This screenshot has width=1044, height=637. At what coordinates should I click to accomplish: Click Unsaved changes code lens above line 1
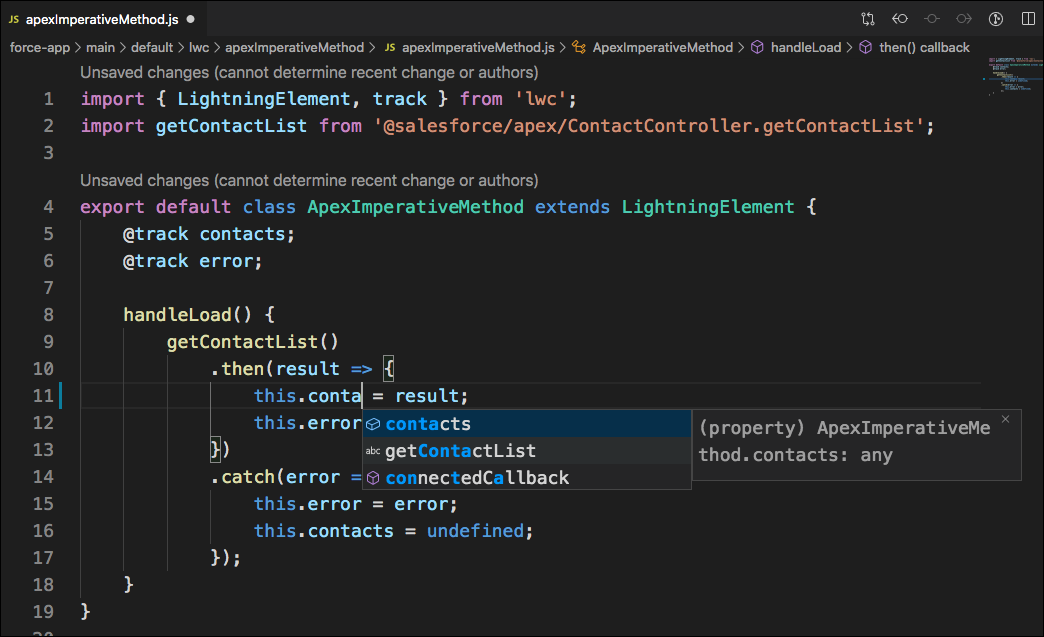309,72
